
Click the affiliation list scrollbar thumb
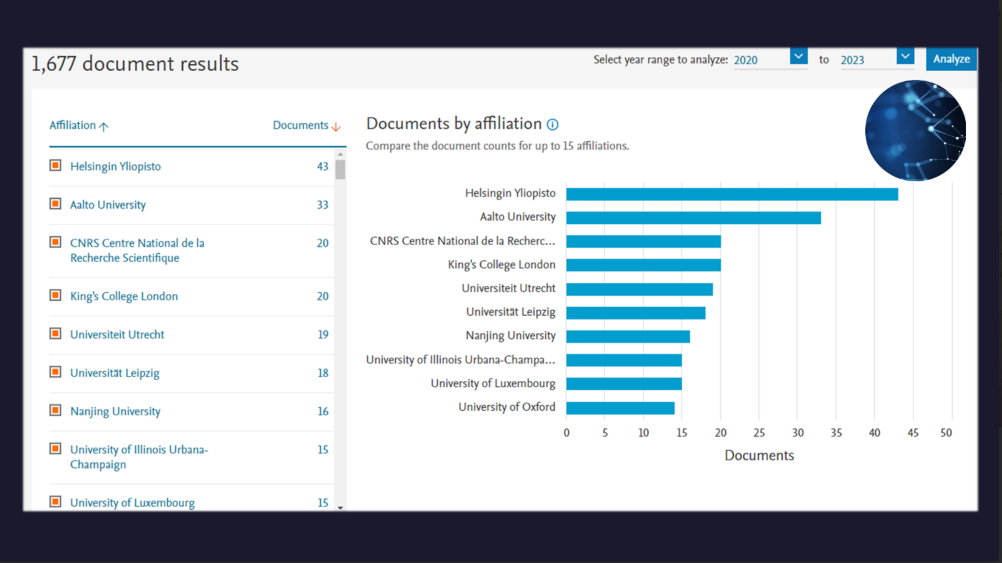point(340,169)
